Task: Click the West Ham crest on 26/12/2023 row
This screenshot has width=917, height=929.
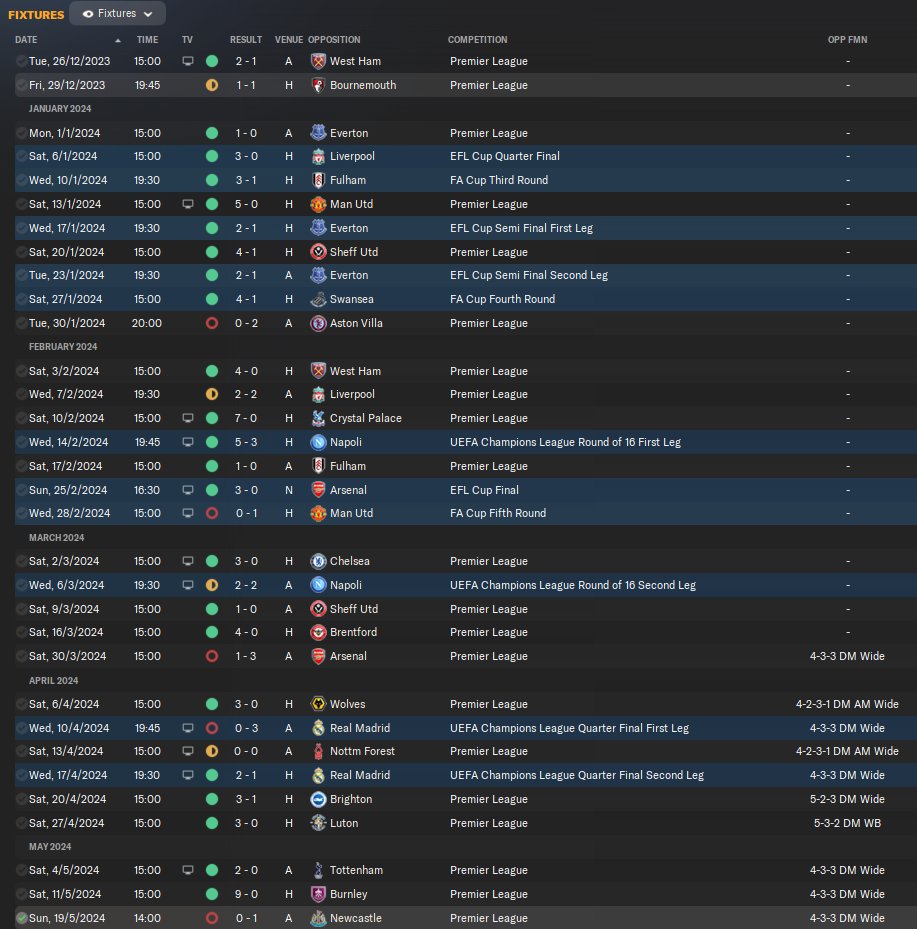Action: coord(318,61)
